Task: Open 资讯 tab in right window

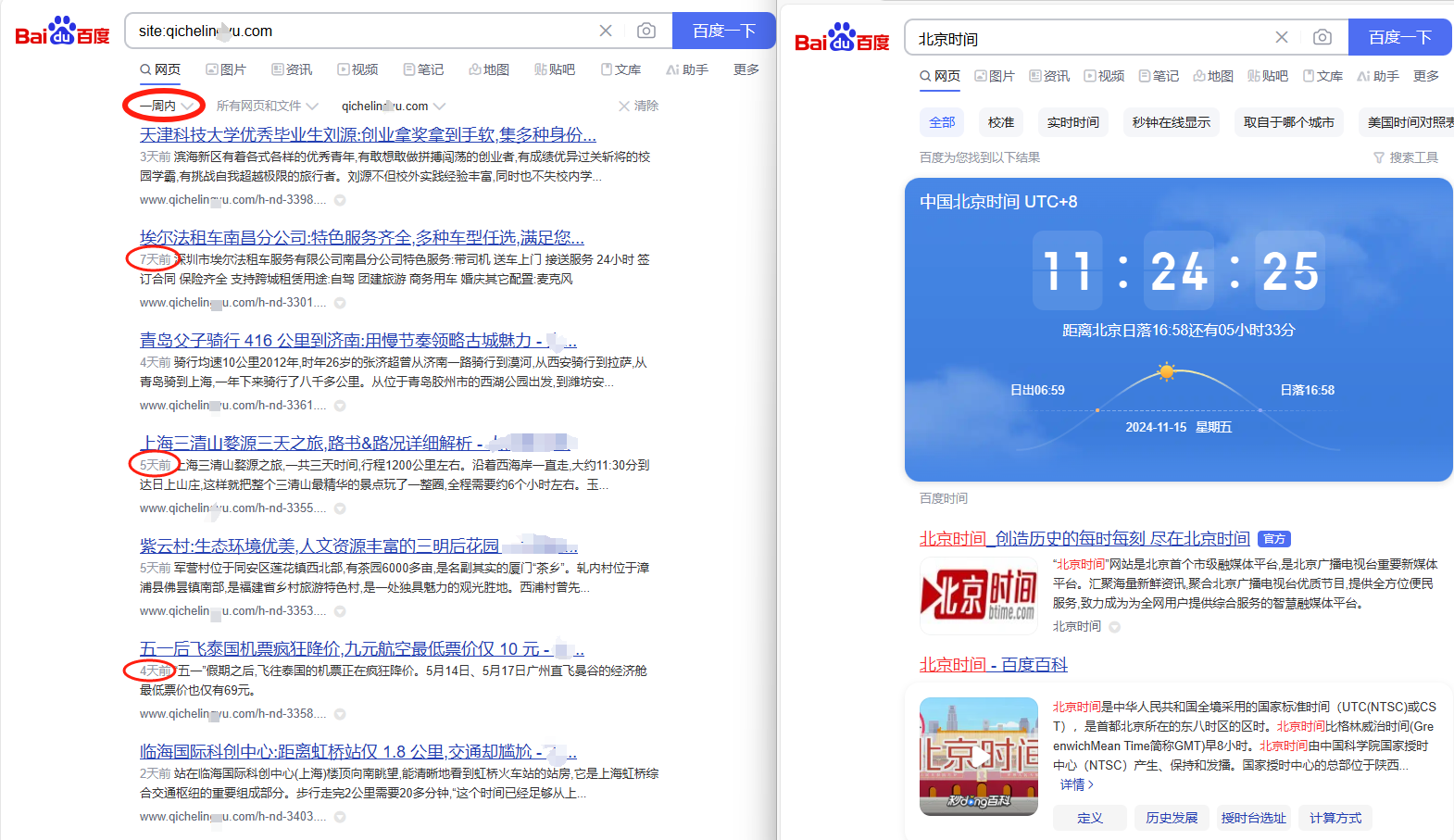Action: click(x=1049, y=76)
